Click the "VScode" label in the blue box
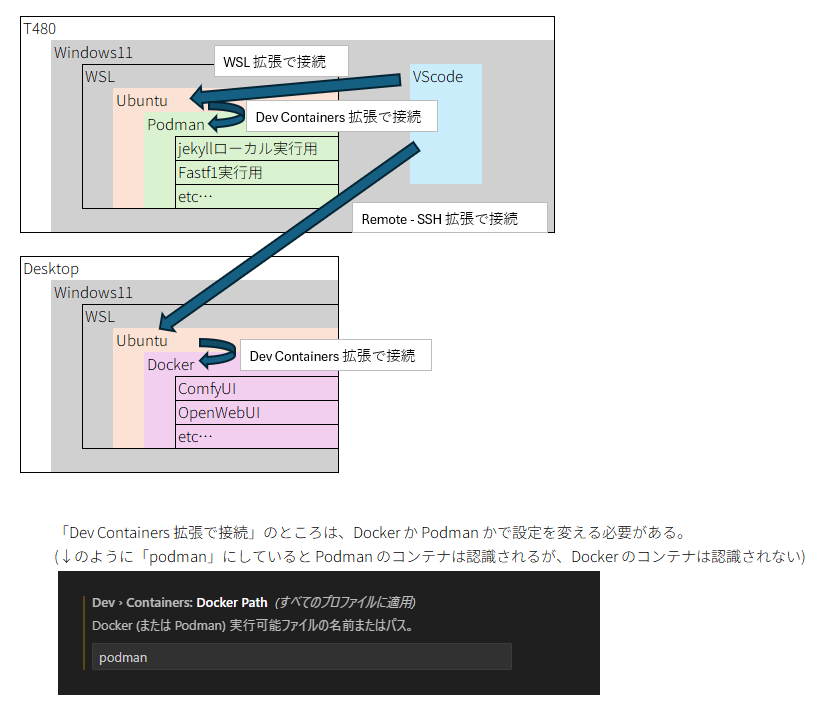The image size is (826, 714). 438,77
